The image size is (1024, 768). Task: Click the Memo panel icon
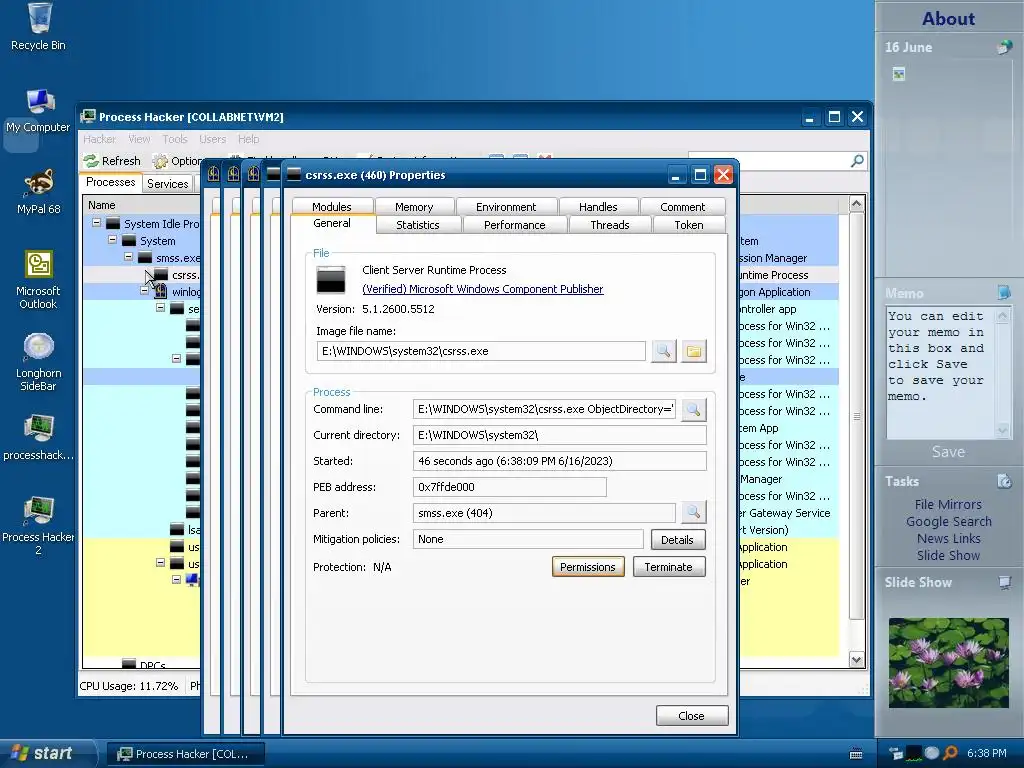(x=1004, y=293)
